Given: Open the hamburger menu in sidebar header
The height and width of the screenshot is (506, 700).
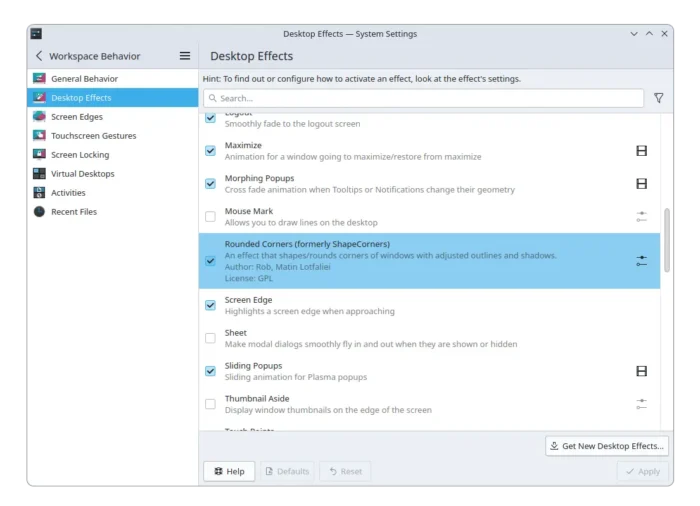Looking at the screenshot, I should point(184,56).
